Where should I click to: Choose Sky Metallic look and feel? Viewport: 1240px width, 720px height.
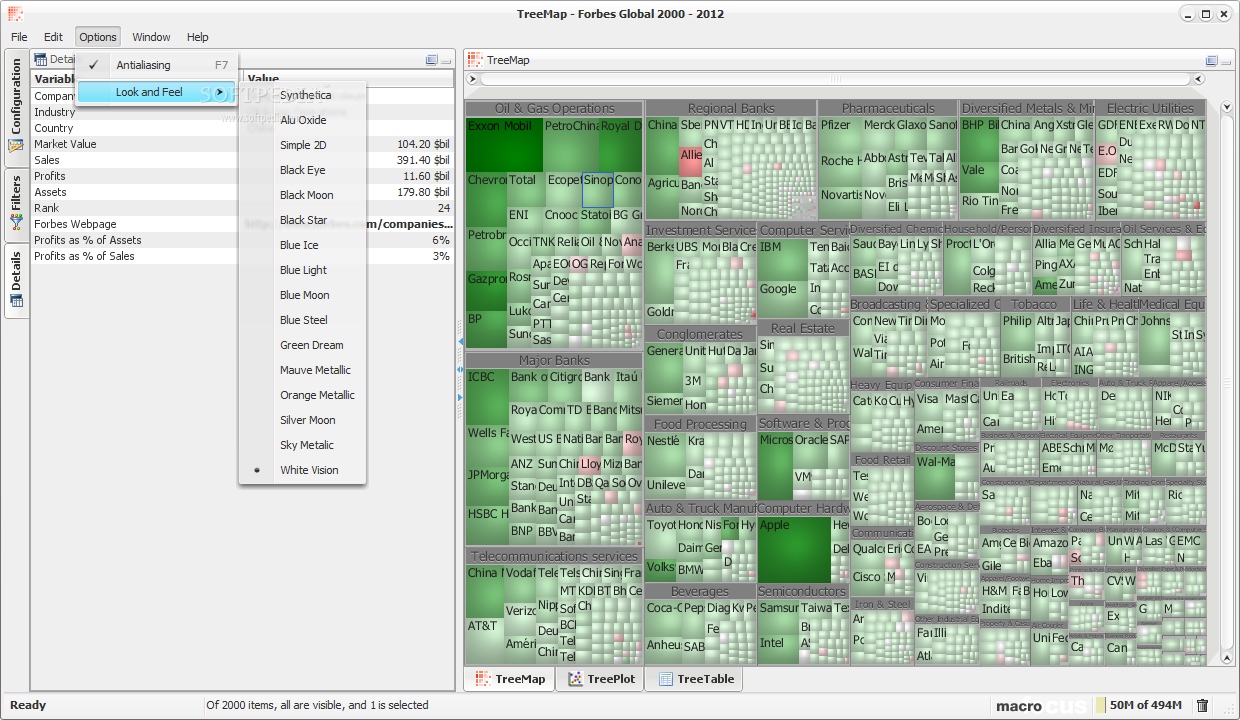[302, 445]
